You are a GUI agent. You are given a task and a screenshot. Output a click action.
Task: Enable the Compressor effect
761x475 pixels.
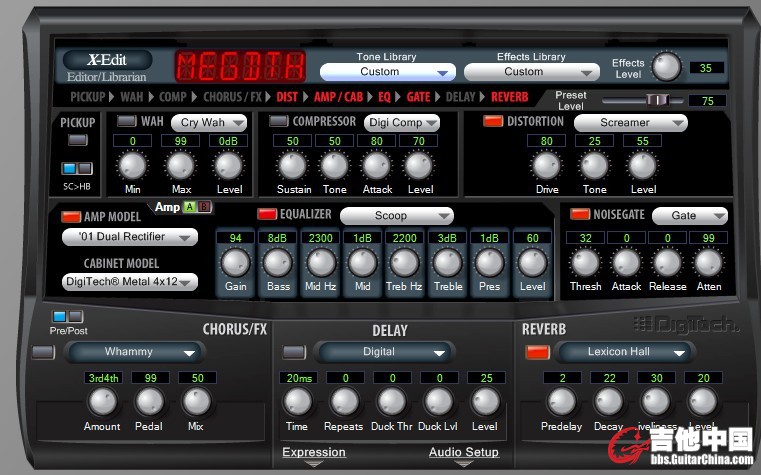pyautogui.click(x=279, y=121)
